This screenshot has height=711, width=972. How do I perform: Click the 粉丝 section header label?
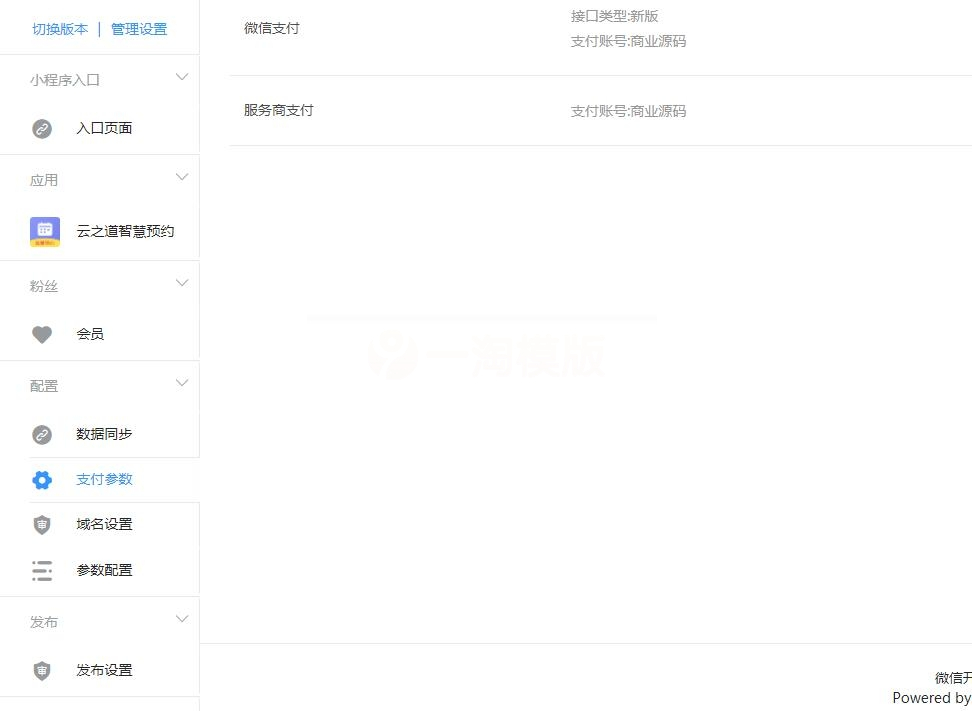point(44,286)
